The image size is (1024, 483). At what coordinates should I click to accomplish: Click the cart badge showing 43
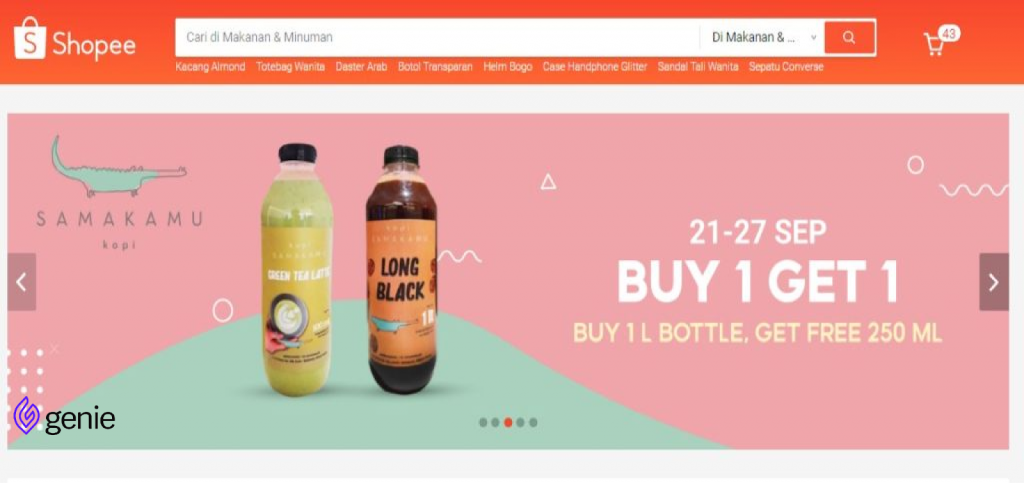pyautogui.click(x=950, y=33)
